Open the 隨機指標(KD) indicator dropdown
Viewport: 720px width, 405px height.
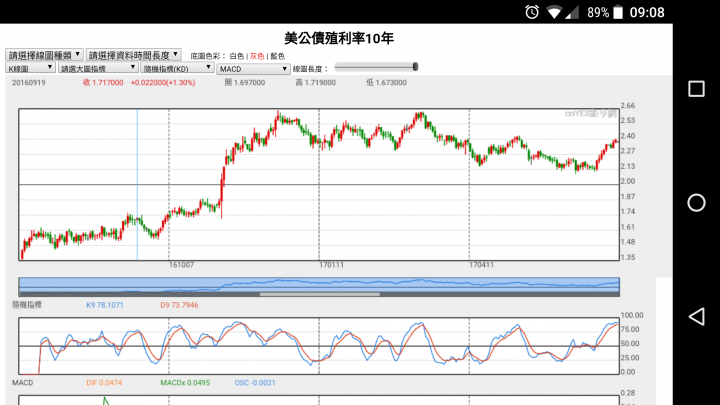(177, 68)
